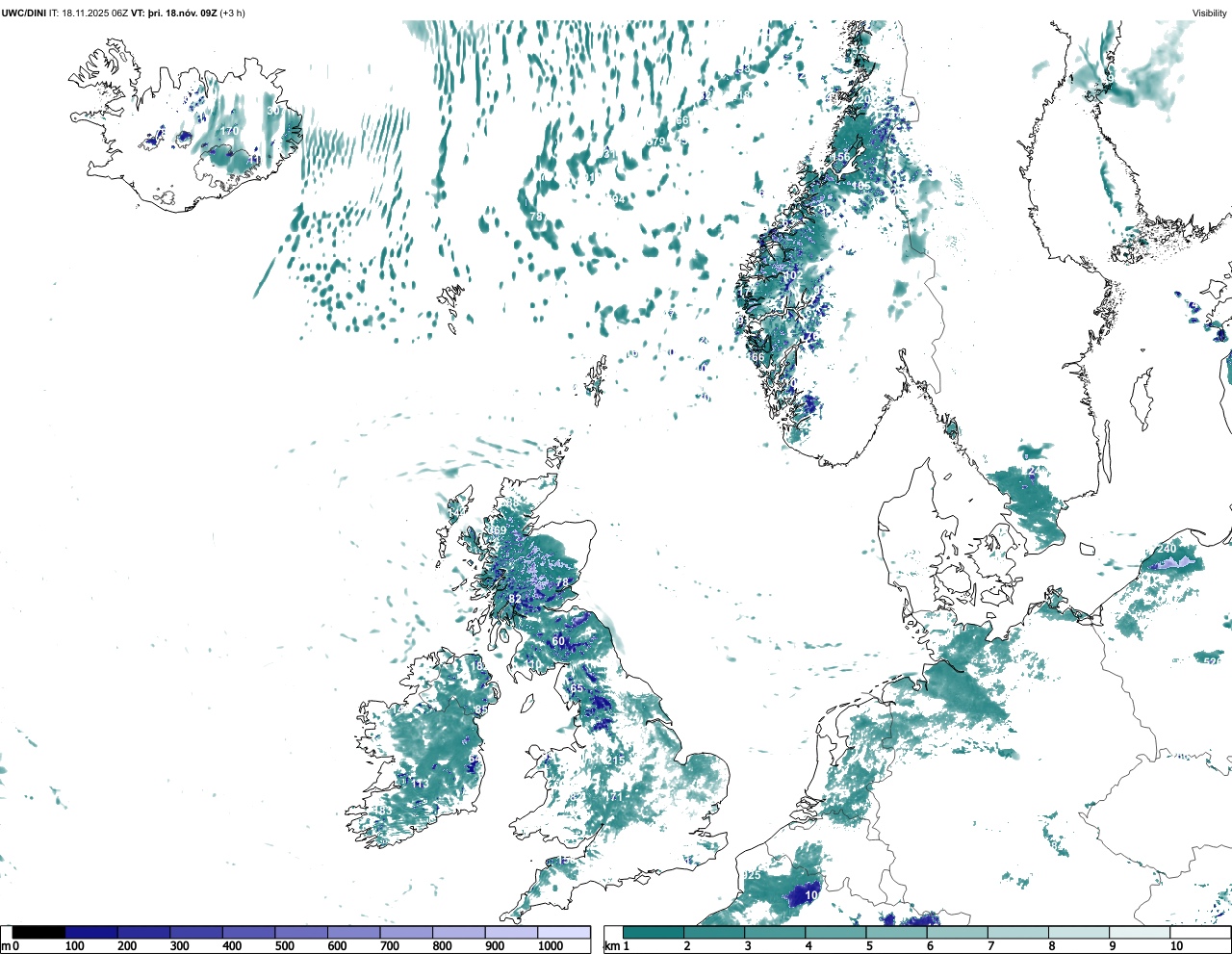
Task: Click the '171' value in the English Midlands
Action: (x=615, y=796)
